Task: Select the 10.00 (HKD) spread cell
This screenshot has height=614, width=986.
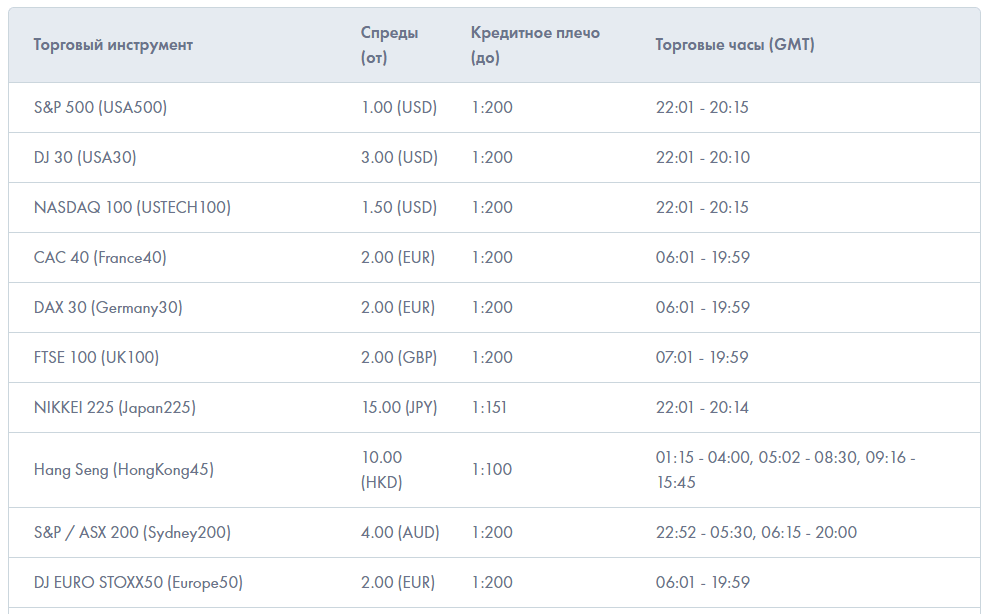Action: (x=382, y=469)
